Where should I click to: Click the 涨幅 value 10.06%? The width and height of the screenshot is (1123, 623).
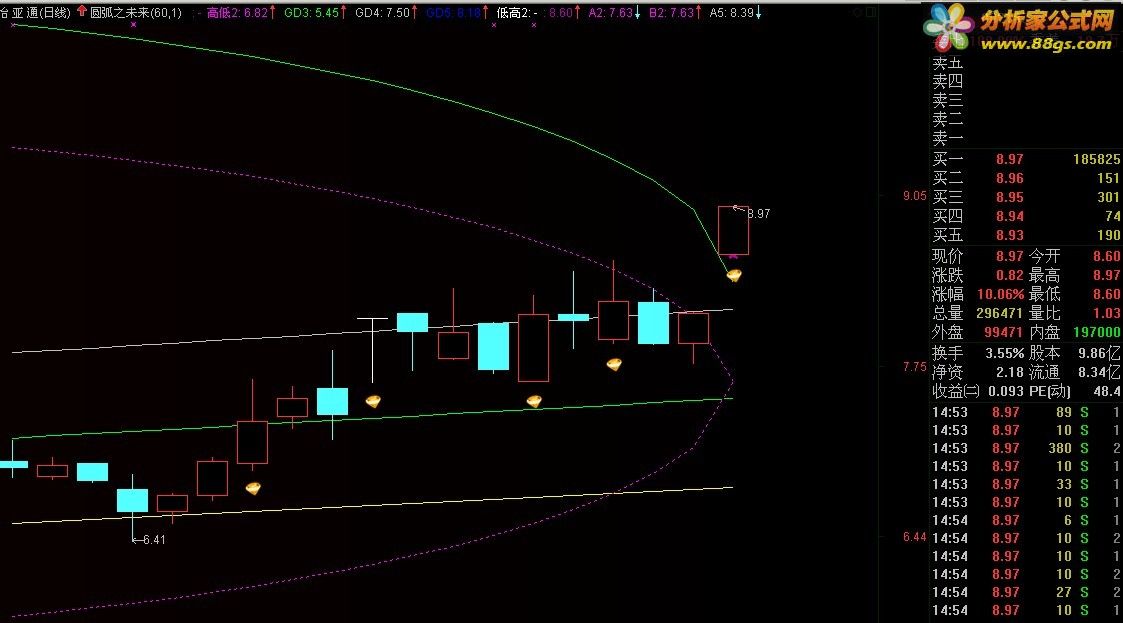point(1000,294)
